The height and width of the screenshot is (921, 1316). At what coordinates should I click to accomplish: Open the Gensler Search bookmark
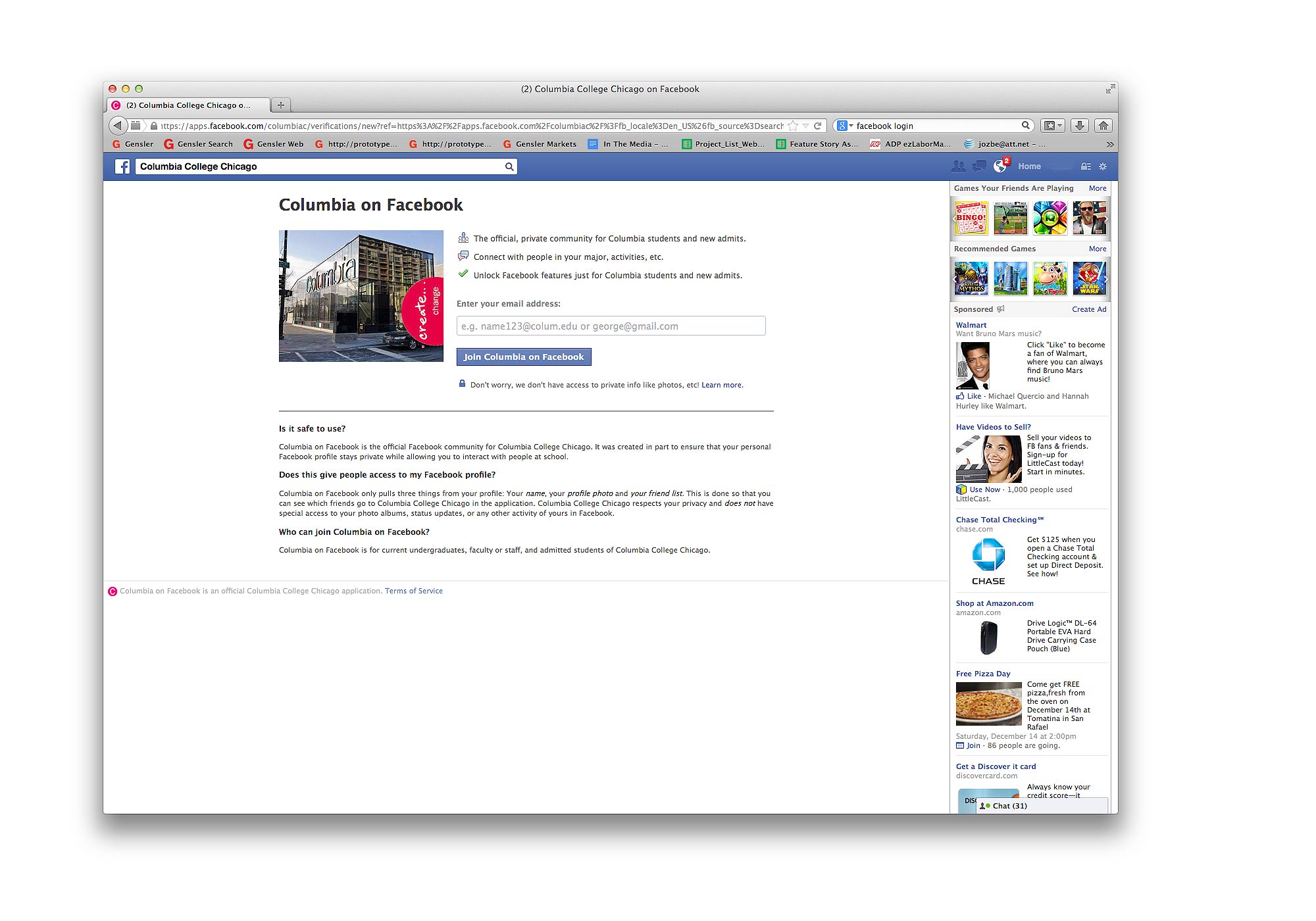(198, 144)
